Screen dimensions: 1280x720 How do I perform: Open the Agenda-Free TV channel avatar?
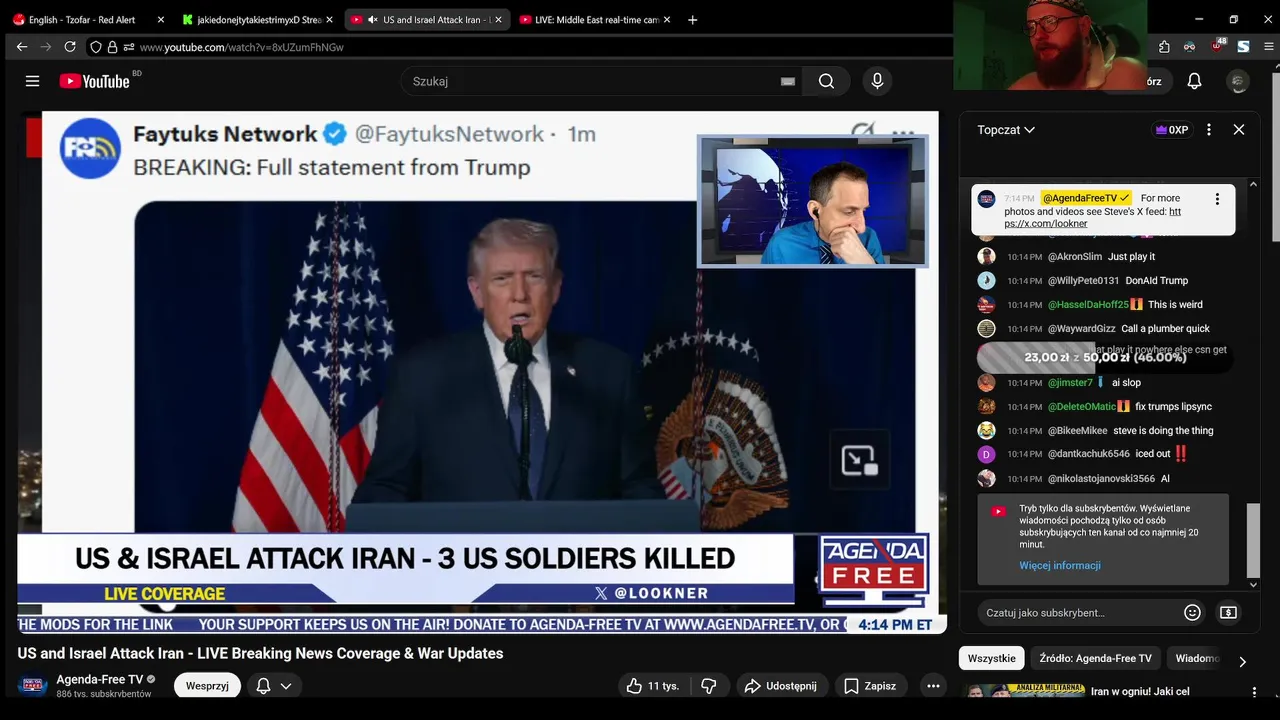(33, 686)
